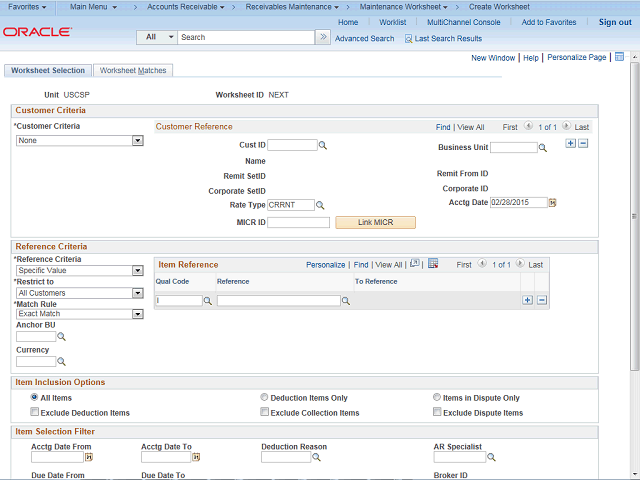Image resolution: width=640 pixels, height=480 pixels.
Task: Click the Business Unit lookup magnifier icon
Action: pyautogui.click(x=543, y=148)
